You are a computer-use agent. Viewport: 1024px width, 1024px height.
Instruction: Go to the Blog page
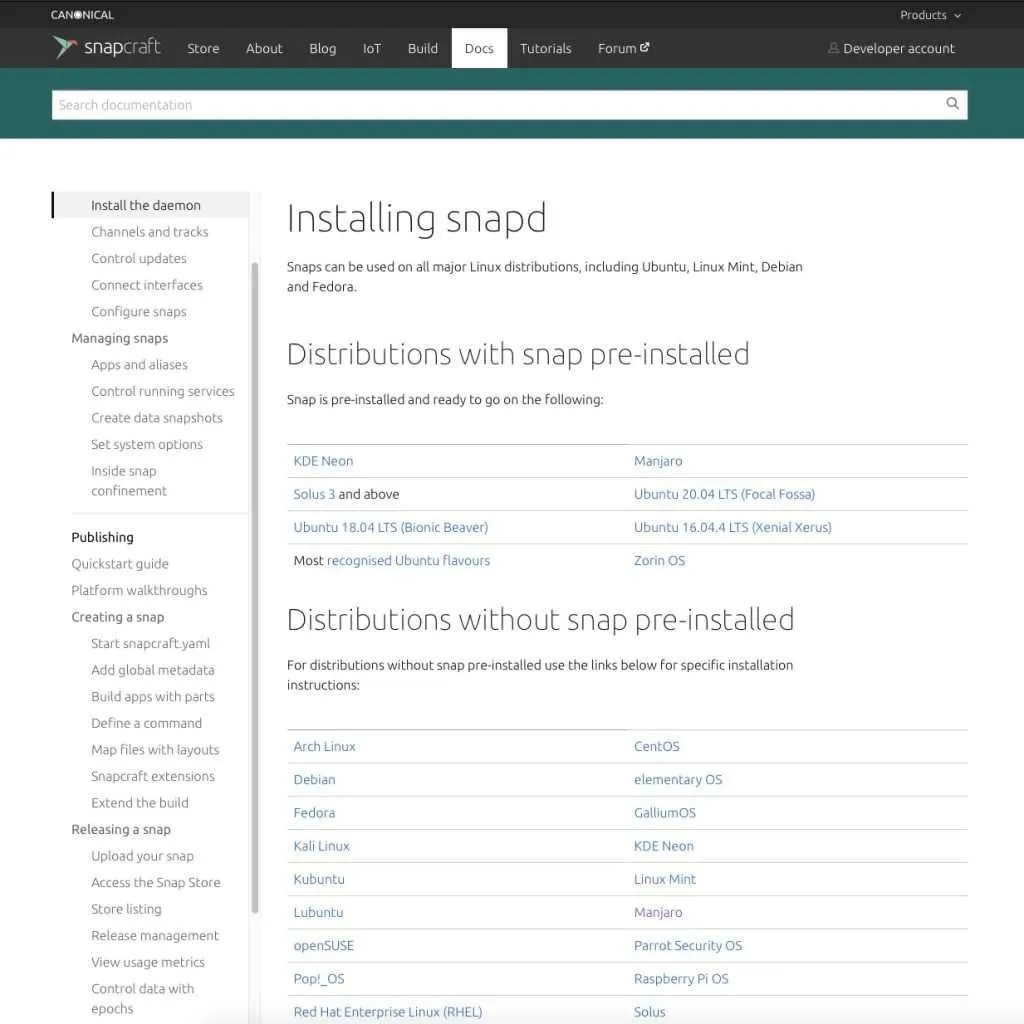[322, 48]
